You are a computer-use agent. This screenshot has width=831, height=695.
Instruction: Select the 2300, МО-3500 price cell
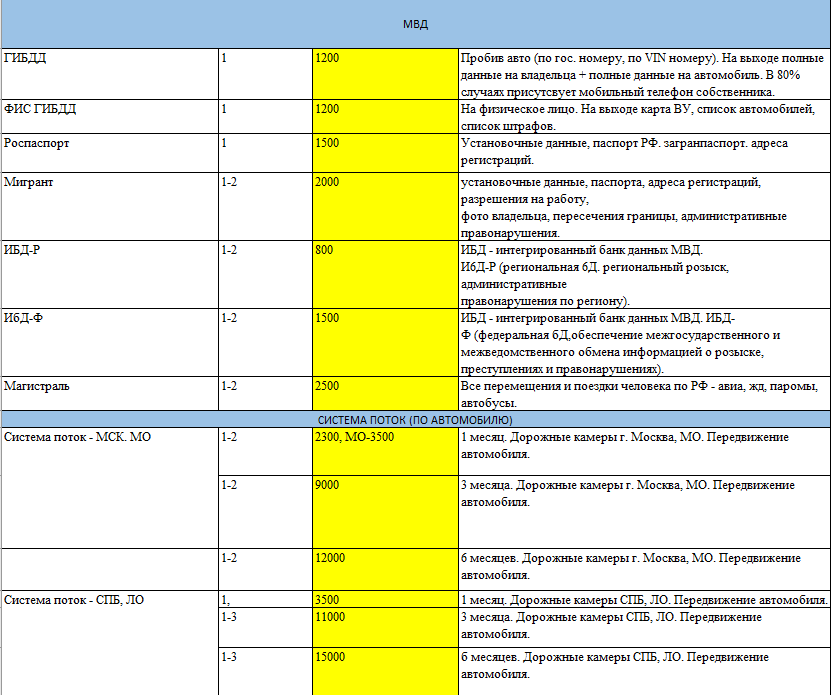[385, 452]
